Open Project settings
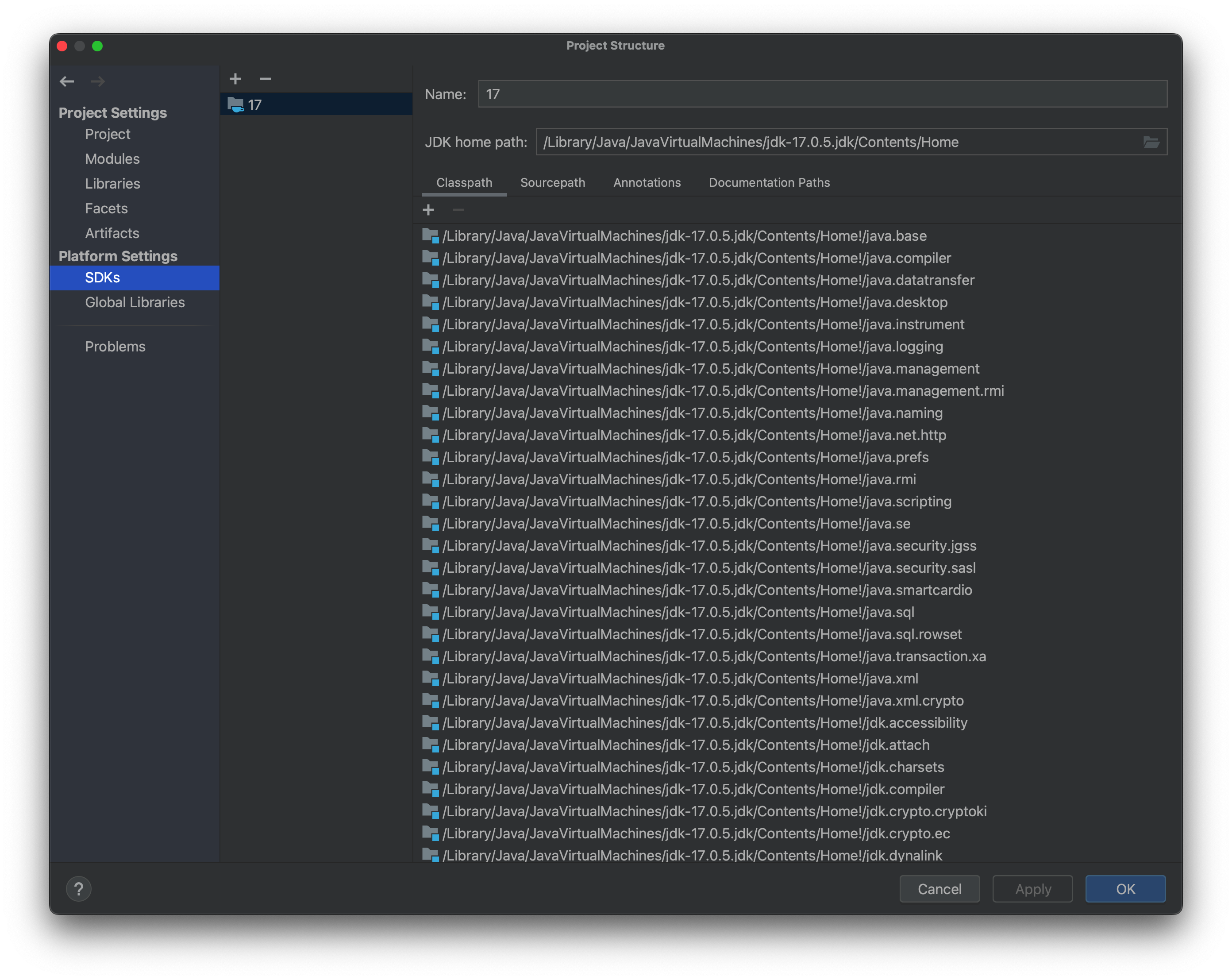The image size is (1232, 980). pyautogui.click(x=134, y=134)
